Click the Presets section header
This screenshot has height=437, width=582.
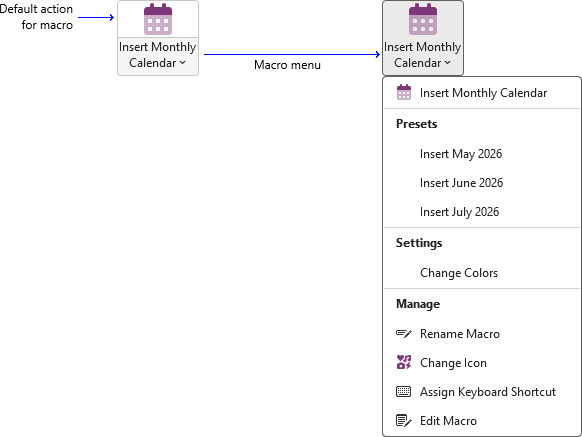pos(416,124)
